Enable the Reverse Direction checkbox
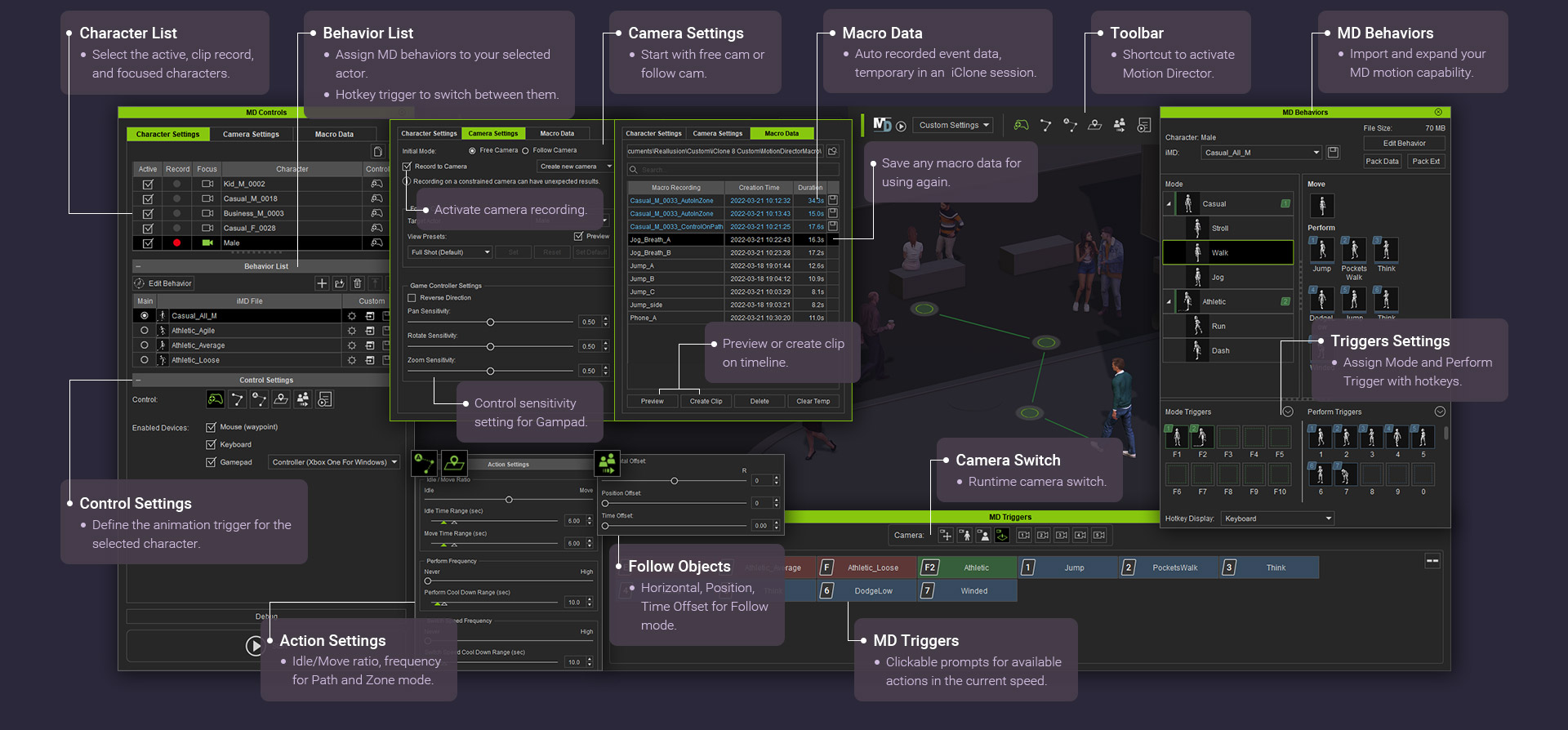The width and height of the screenshot is (1568, 730). coord(412,298)
